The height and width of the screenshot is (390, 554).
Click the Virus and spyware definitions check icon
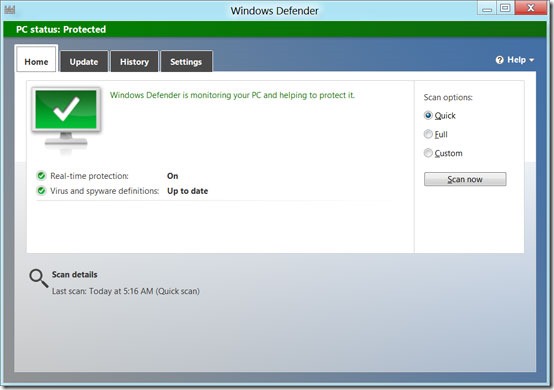click(x=41, y=191)
